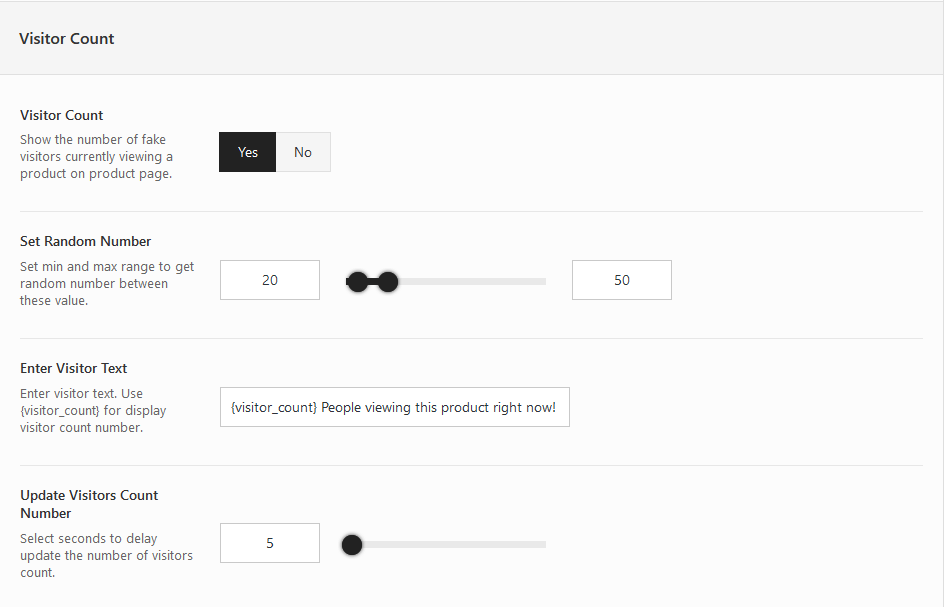This screenshot has height=607, width=944.
Task: Click the update delay seconds field showing 5
Action: (x=270, y=543)
